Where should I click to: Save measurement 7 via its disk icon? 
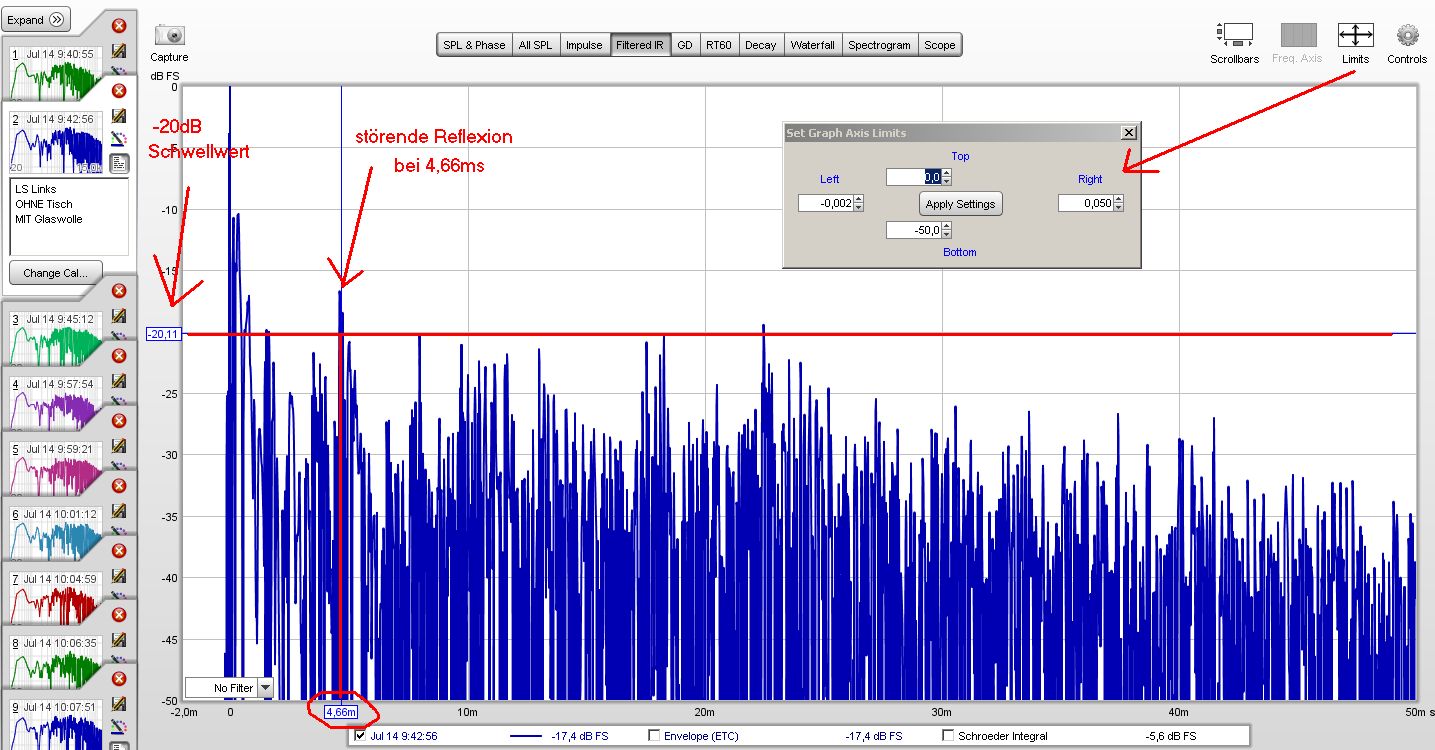point(119,576)
